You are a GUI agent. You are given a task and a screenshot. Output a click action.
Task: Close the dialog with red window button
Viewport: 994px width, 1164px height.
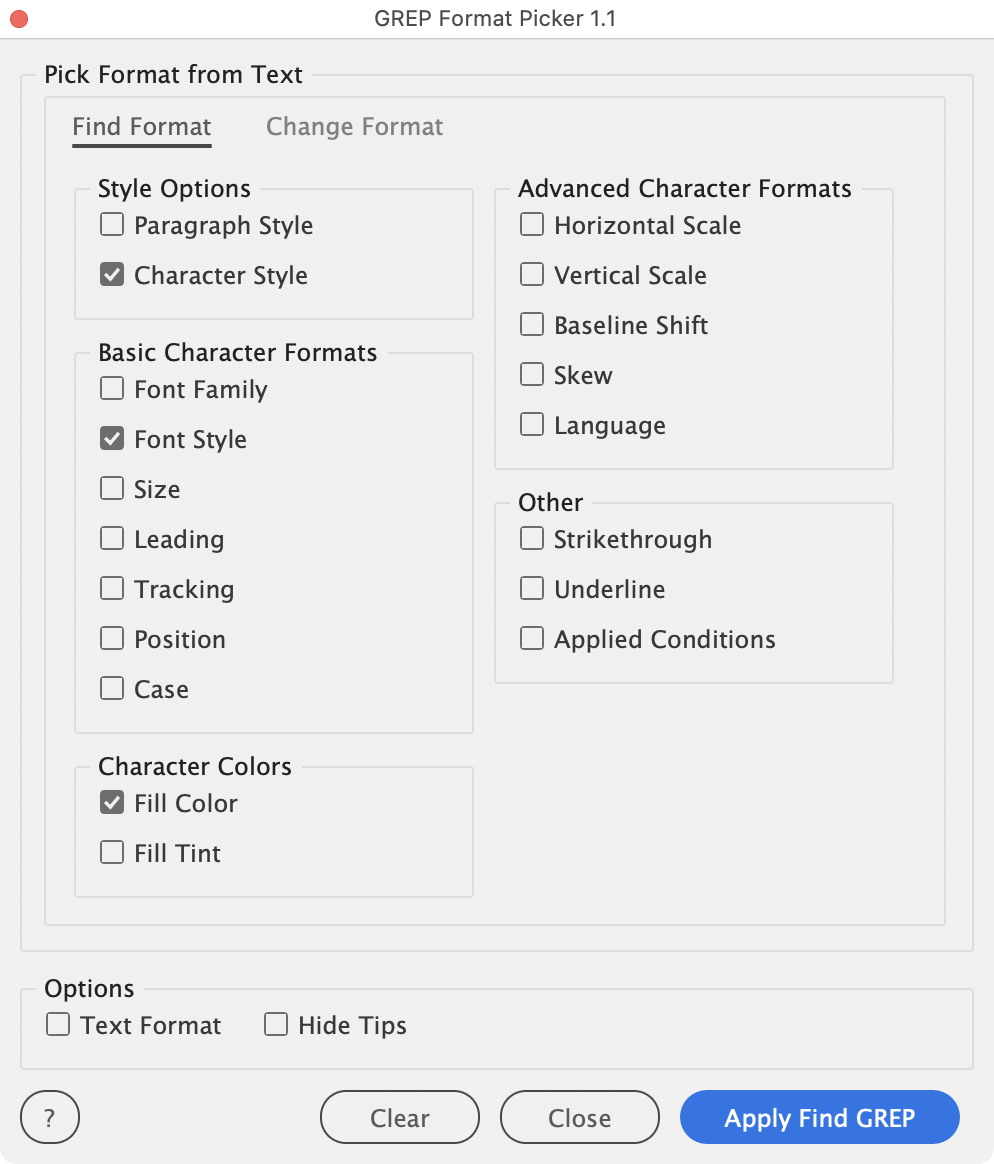pyautogui.click(x=19, y=19)
